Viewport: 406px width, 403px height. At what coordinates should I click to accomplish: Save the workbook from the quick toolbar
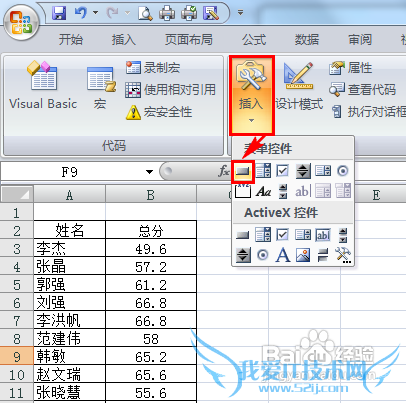[59, 13]
